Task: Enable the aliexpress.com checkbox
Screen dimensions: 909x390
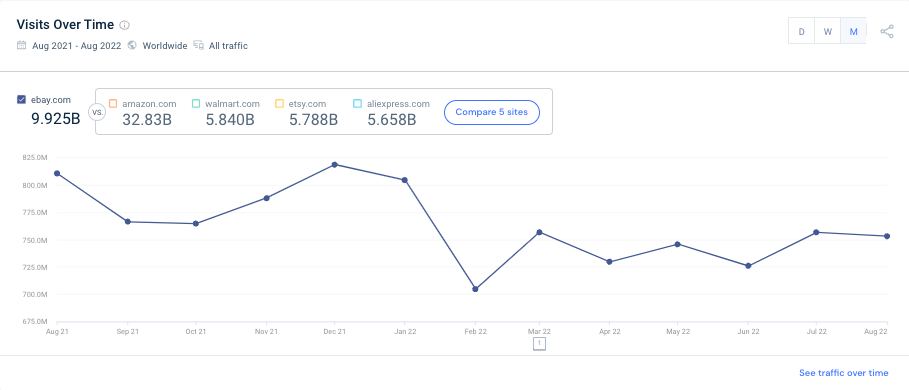Action: pyautogui.click(x=357, y=104)
